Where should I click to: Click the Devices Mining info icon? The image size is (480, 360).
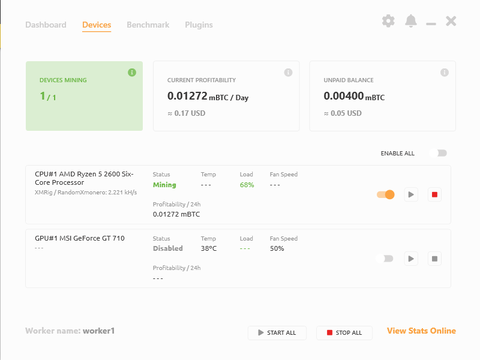(132, 72)
